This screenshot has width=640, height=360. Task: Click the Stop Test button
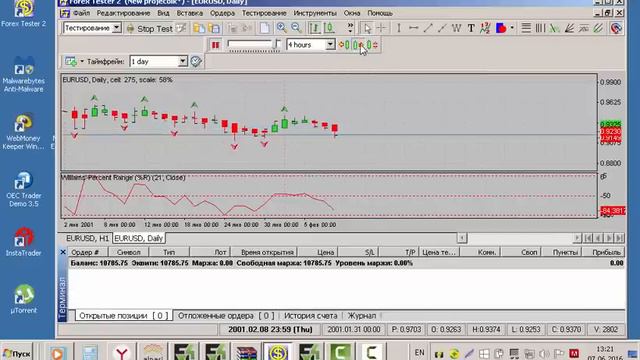coord(150,28)
